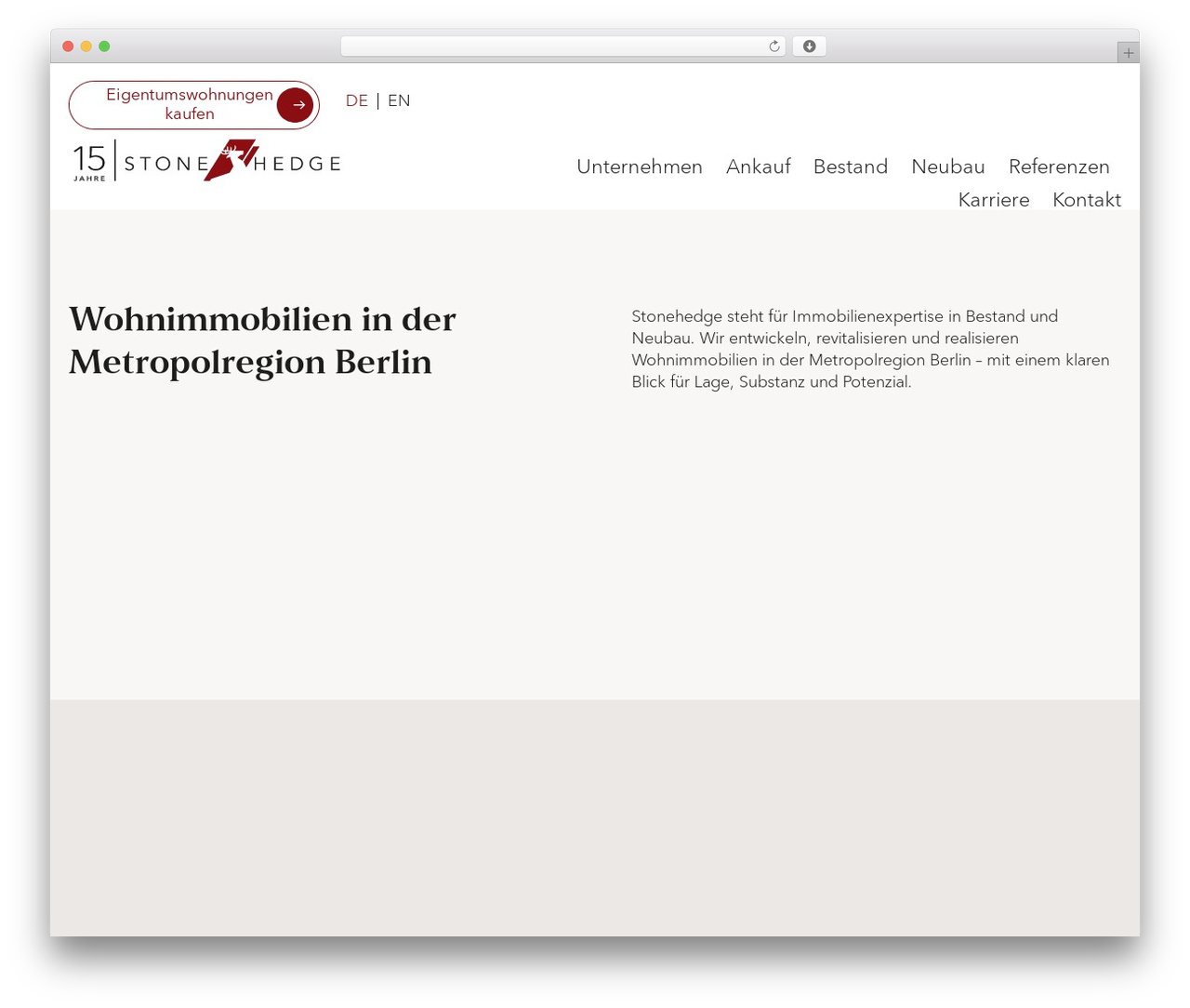The image size is (1190, 1008).
Task: Minimize window with the yellow button
Action: (86, 46)
